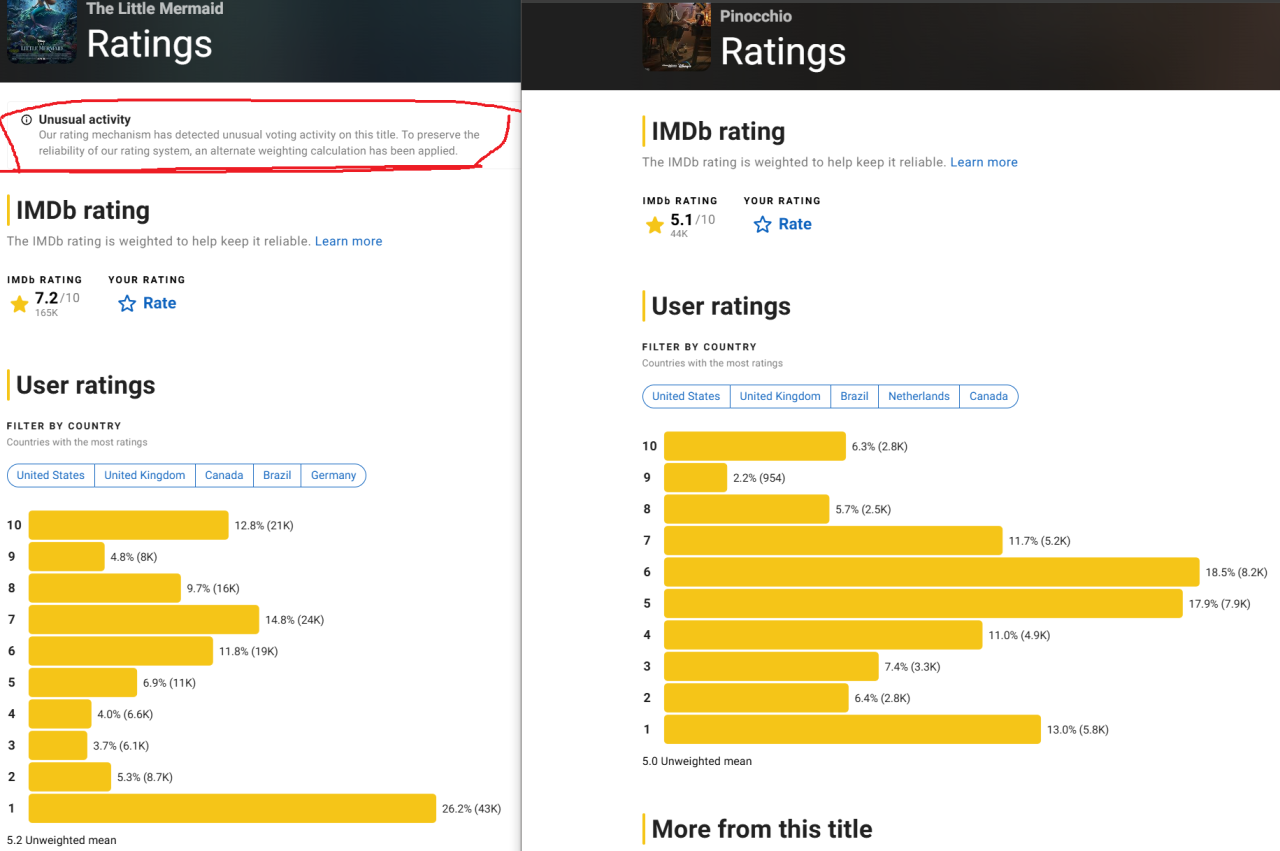Select United Kingdom filter under Pinocchio
Viewport: 1280px width, 851px height.
780,396
